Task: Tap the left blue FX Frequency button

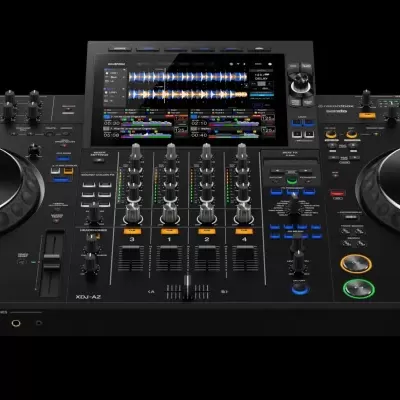Action: point(276,192)
